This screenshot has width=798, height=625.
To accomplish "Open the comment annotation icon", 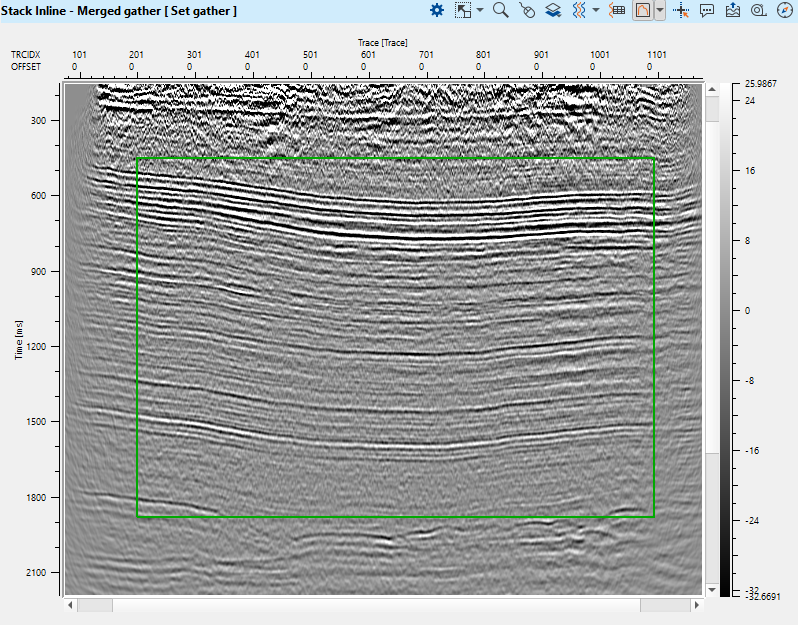I will [x=707, y=10].
